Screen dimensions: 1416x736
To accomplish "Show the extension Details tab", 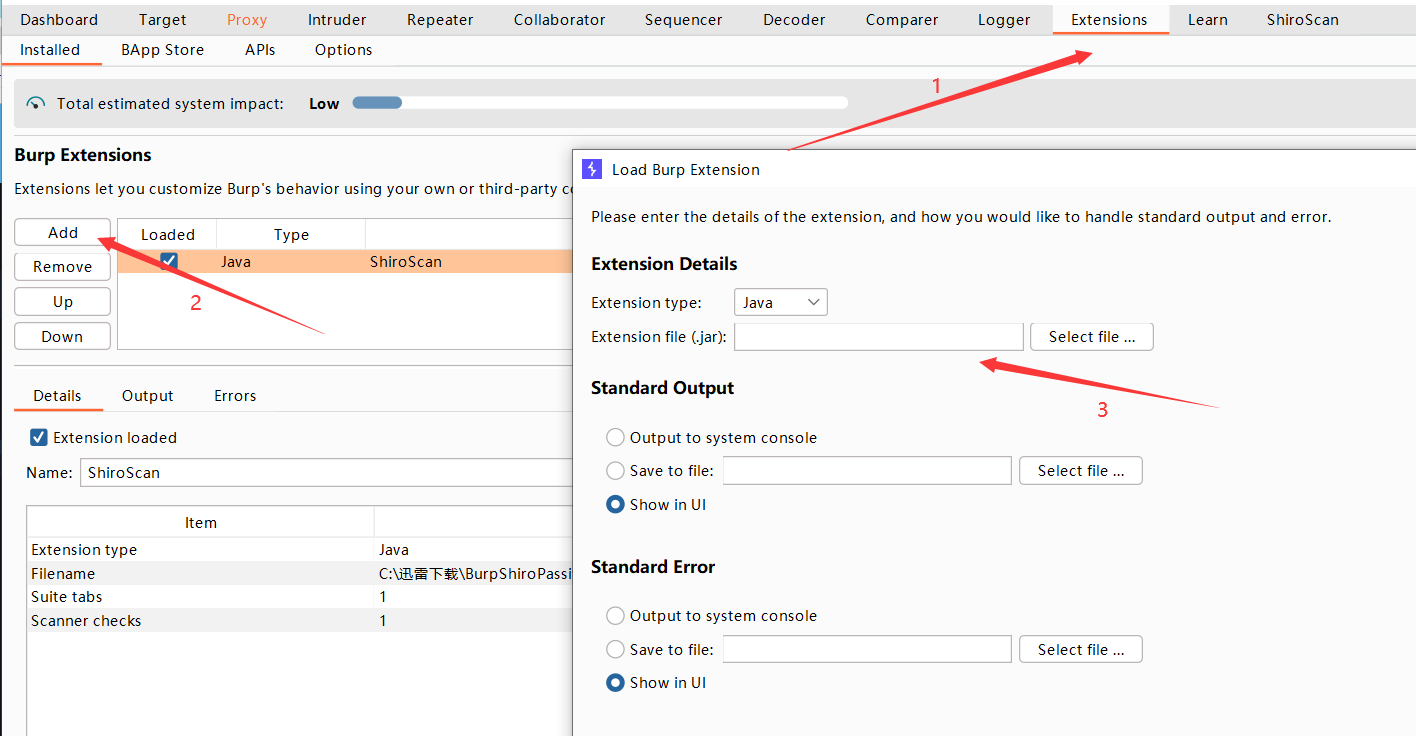I will point(57,395).
